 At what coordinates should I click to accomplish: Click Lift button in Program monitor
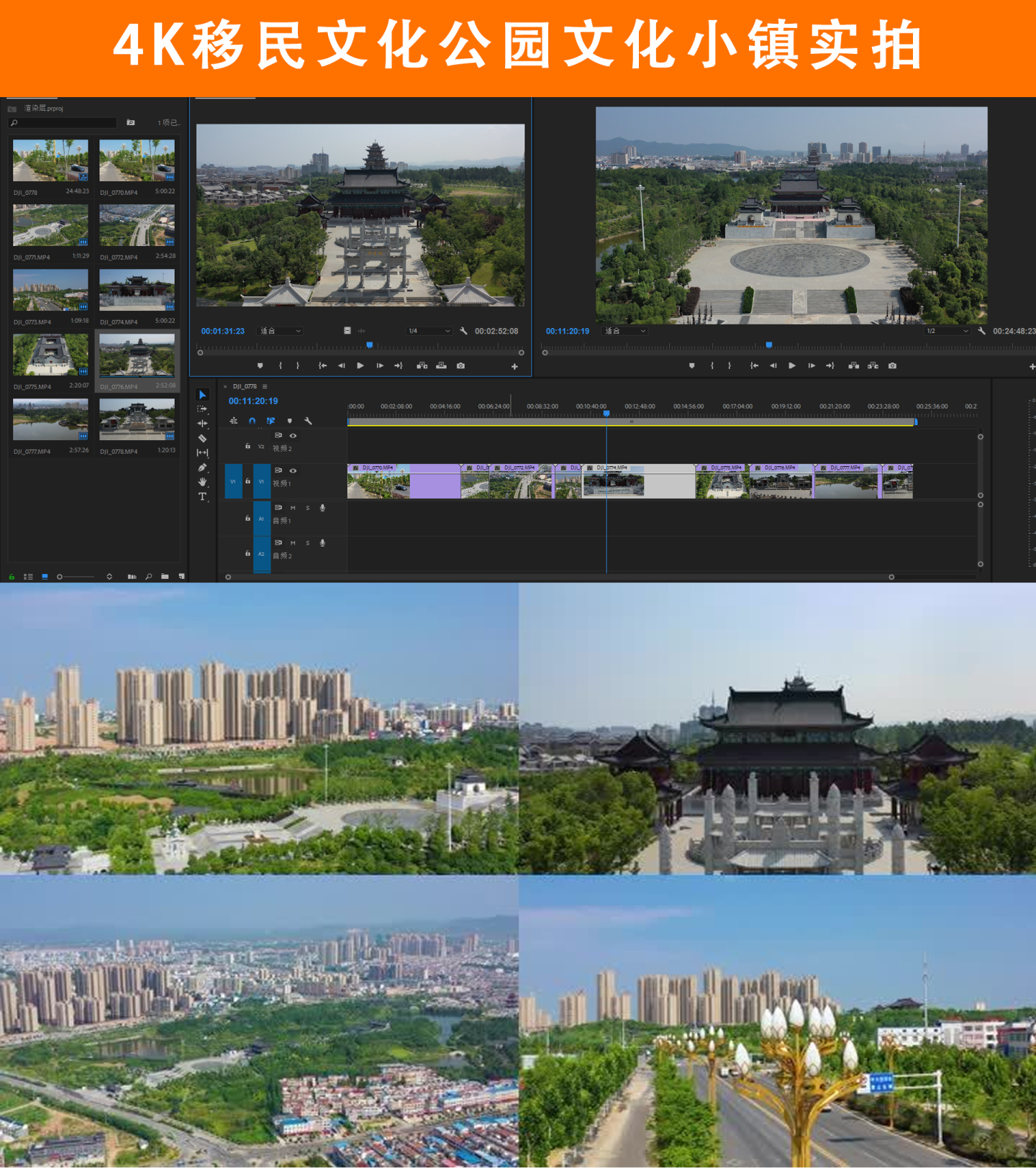click(854, 366)
